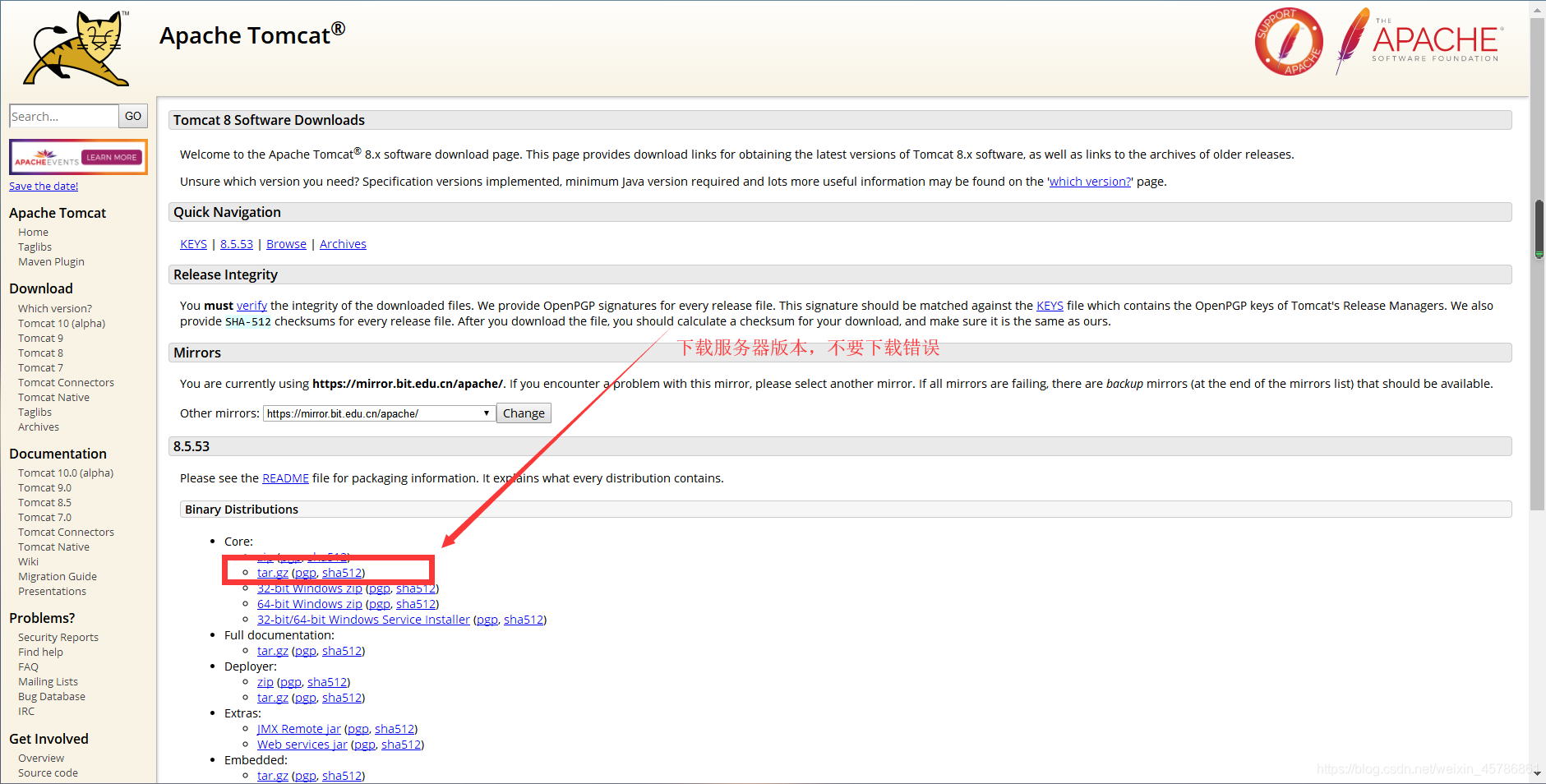Download the 32-bit Windows zip
This screenshot has height=784, width=1546.
tap(309, 588)
